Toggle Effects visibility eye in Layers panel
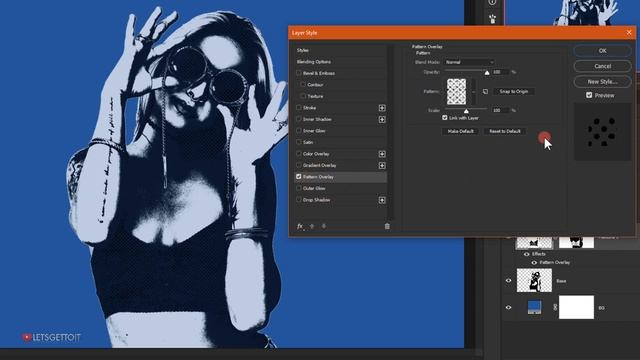This screenshot has width=640, height=360. click(x=527, y=254)
